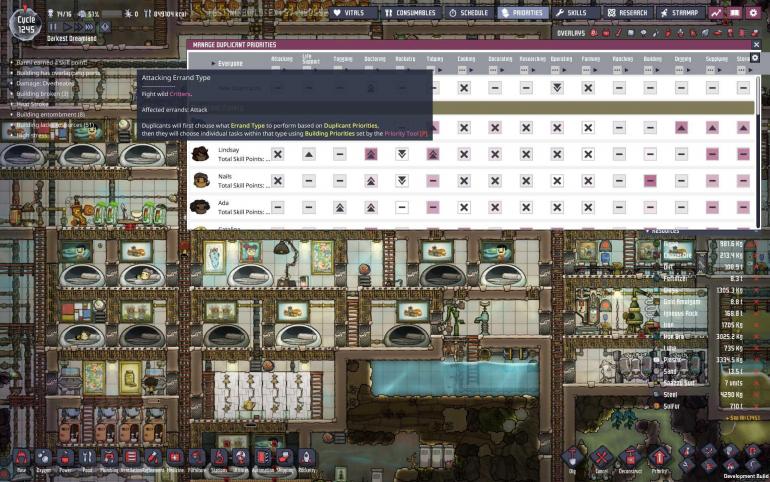Open the Utilities build category
This screenshot has width=770, height=482.
(241, 458)
